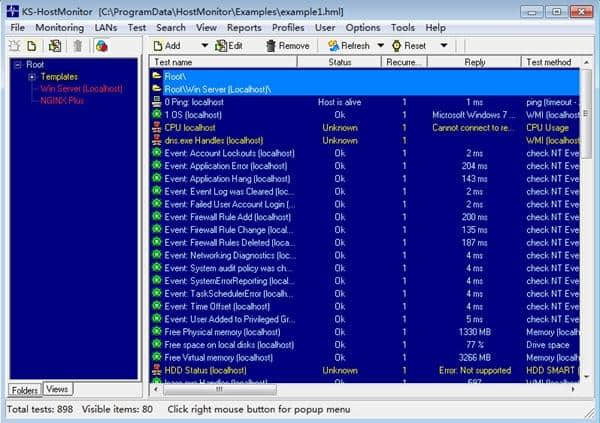
Task: Click the new folder icon in left toolbar
Action: pos(14,46)
